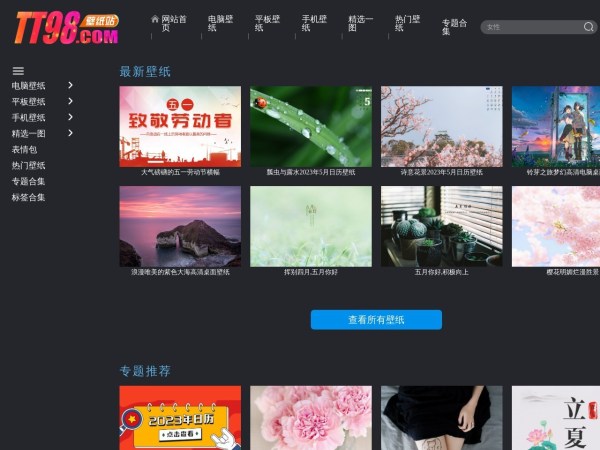Click the search magnifier icon
The image size is (600, 450).
(589, 27)
